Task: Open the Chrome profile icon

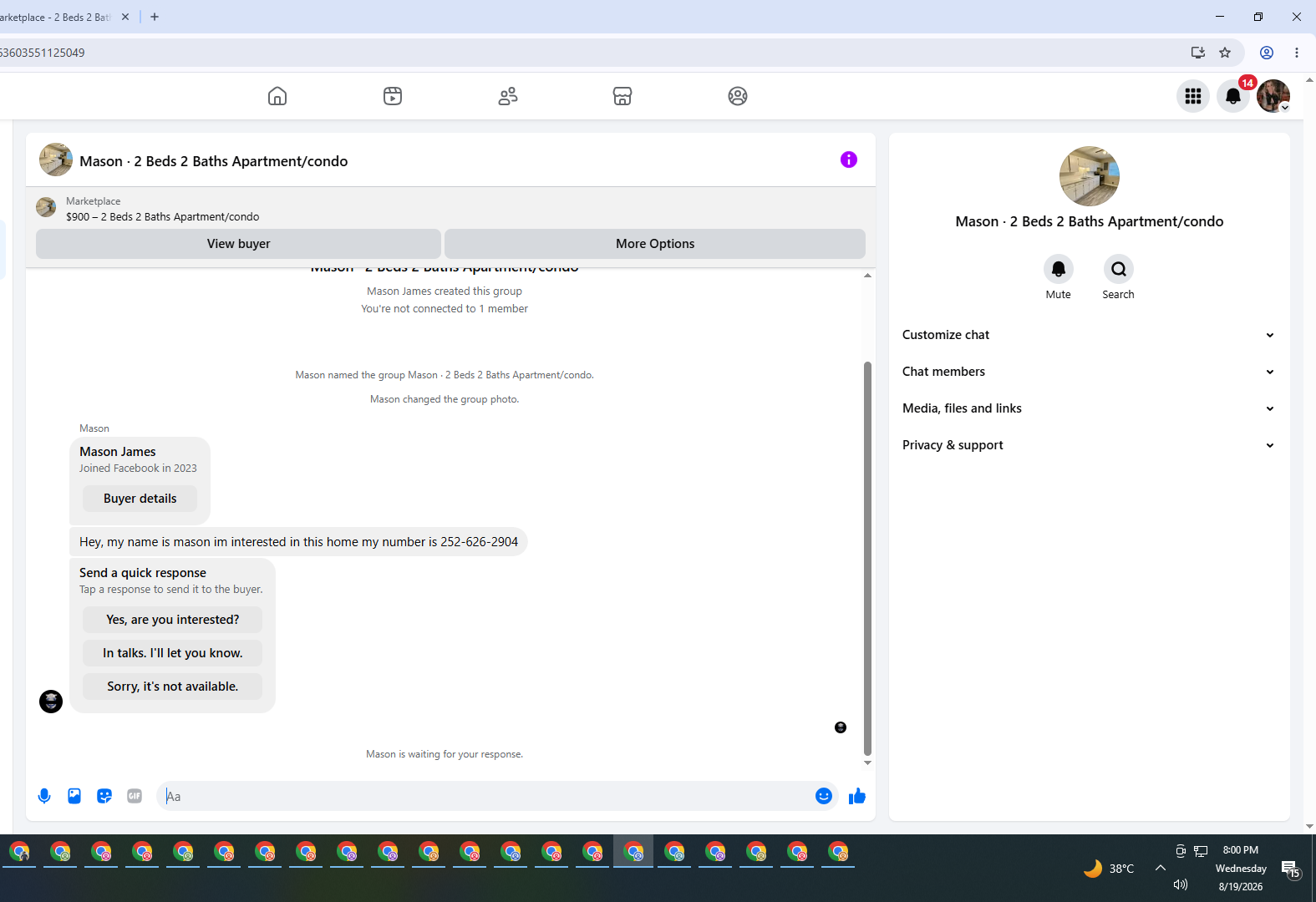Action: pyautogui.click(x=1267, y=53)
